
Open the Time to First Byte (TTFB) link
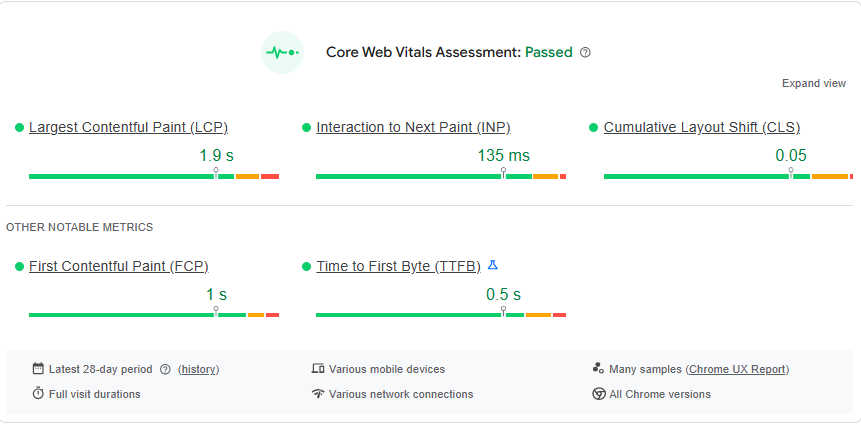pos(398,266)
